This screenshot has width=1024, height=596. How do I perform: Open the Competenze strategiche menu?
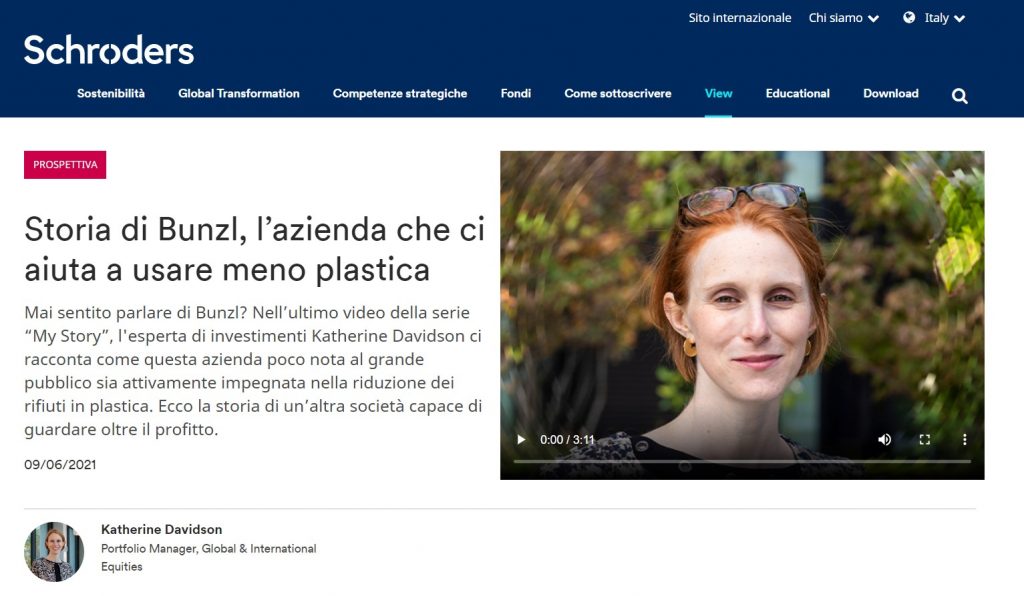400,93
